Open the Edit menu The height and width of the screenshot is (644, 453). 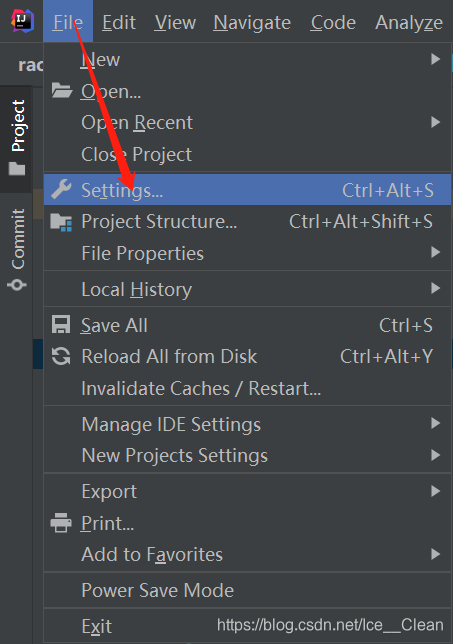tap(119, 22)
